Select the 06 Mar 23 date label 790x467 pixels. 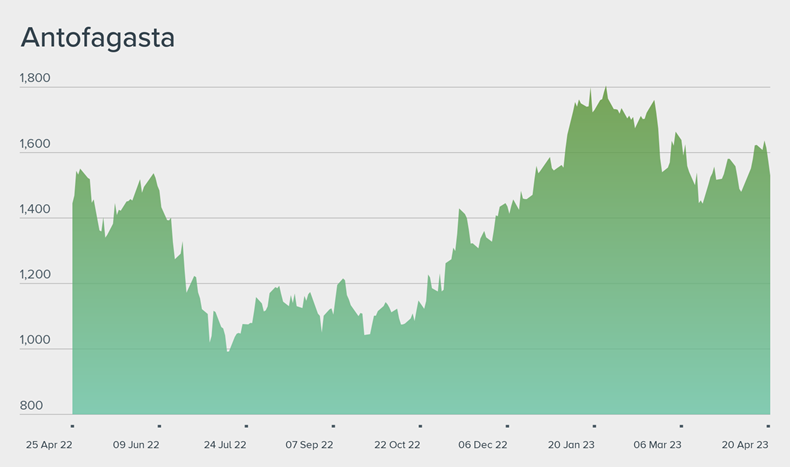[657, 444]
